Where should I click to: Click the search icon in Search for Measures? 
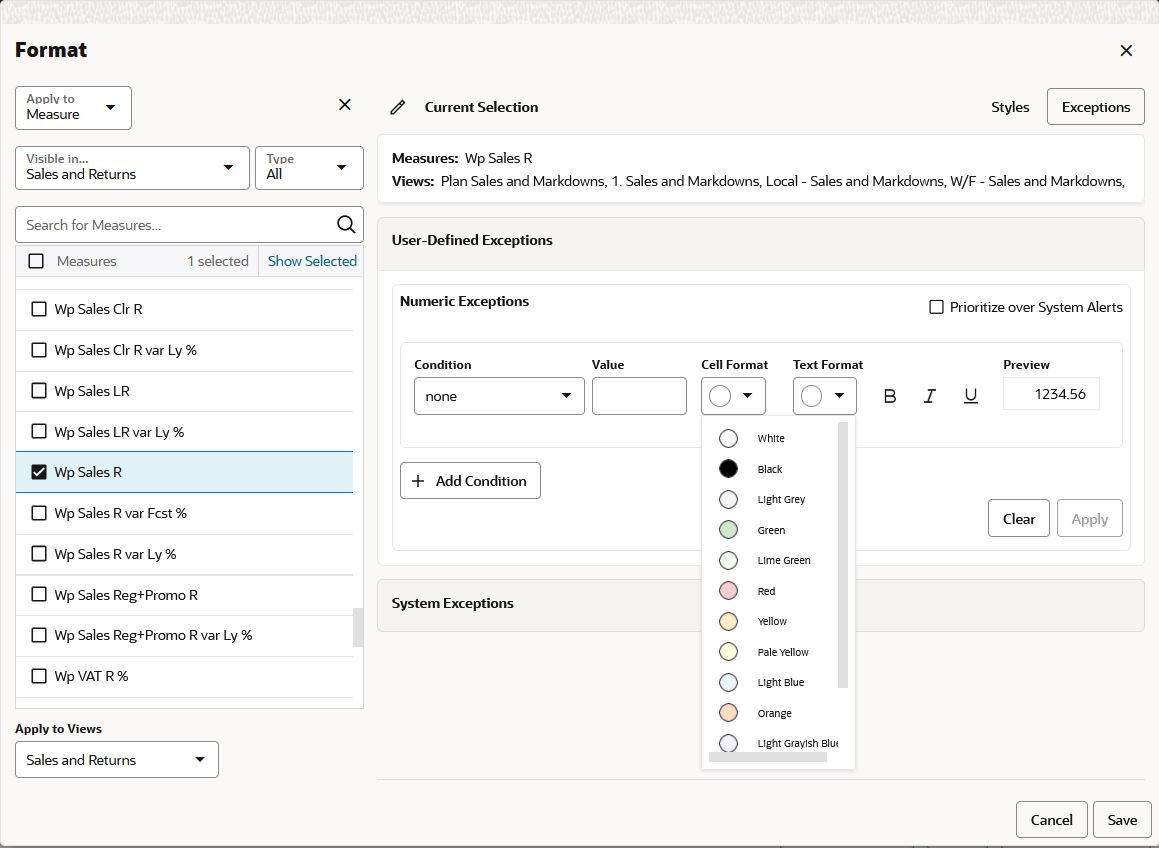coord(345,224)
